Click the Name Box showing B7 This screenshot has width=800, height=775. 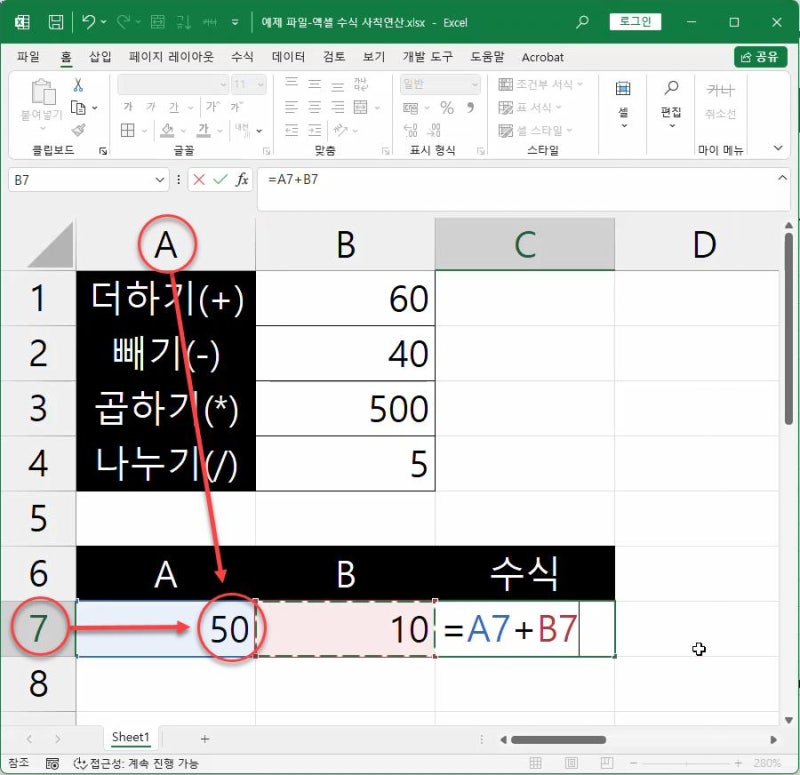point(88,180)
